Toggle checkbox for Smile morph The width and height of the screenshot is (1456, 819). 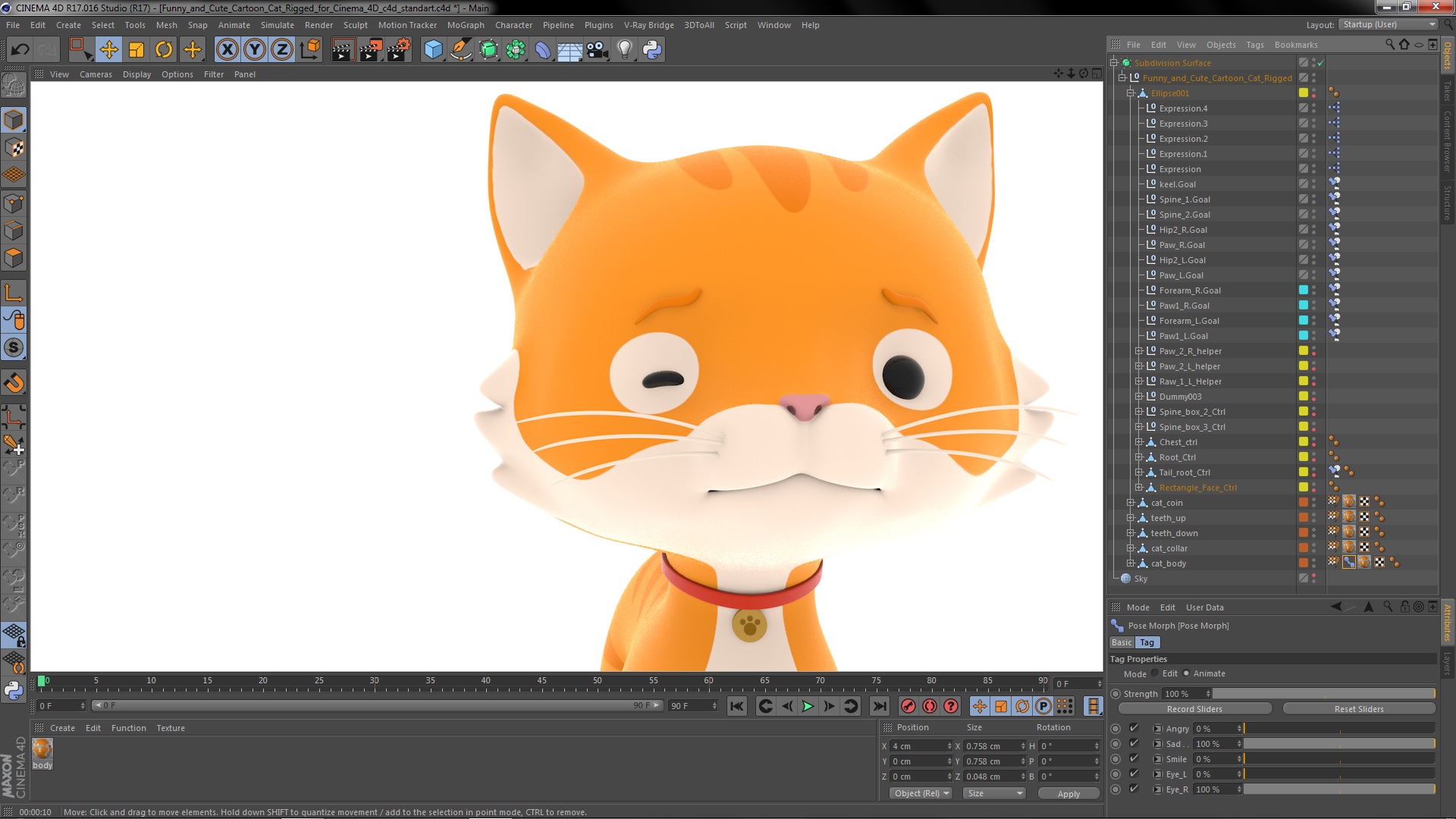pos(1134,759)
